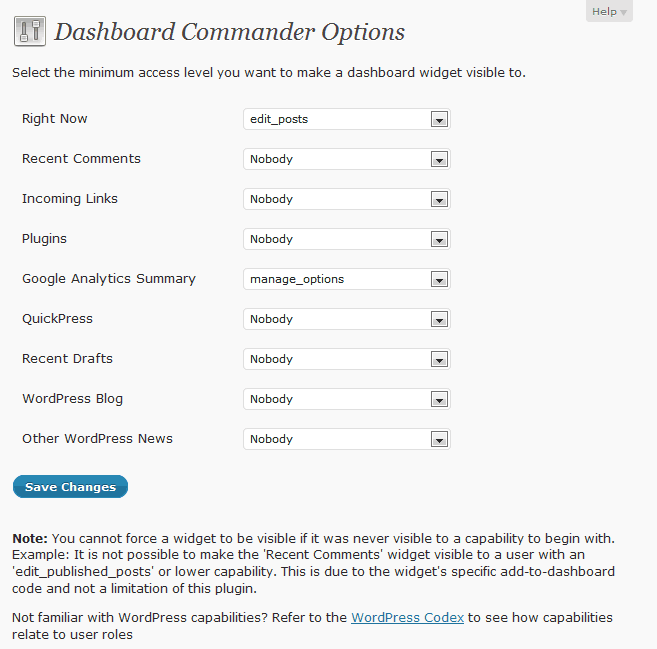Image resolution: width=657 pixels, height=649 pixels.
Task: Click the Recent Drafts arrow button
Action: click(439, 359)
